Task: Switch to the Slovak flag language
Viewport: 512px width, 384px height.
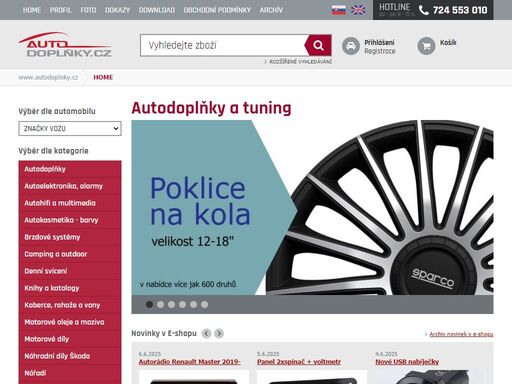Action: click(x=339, y=10)
